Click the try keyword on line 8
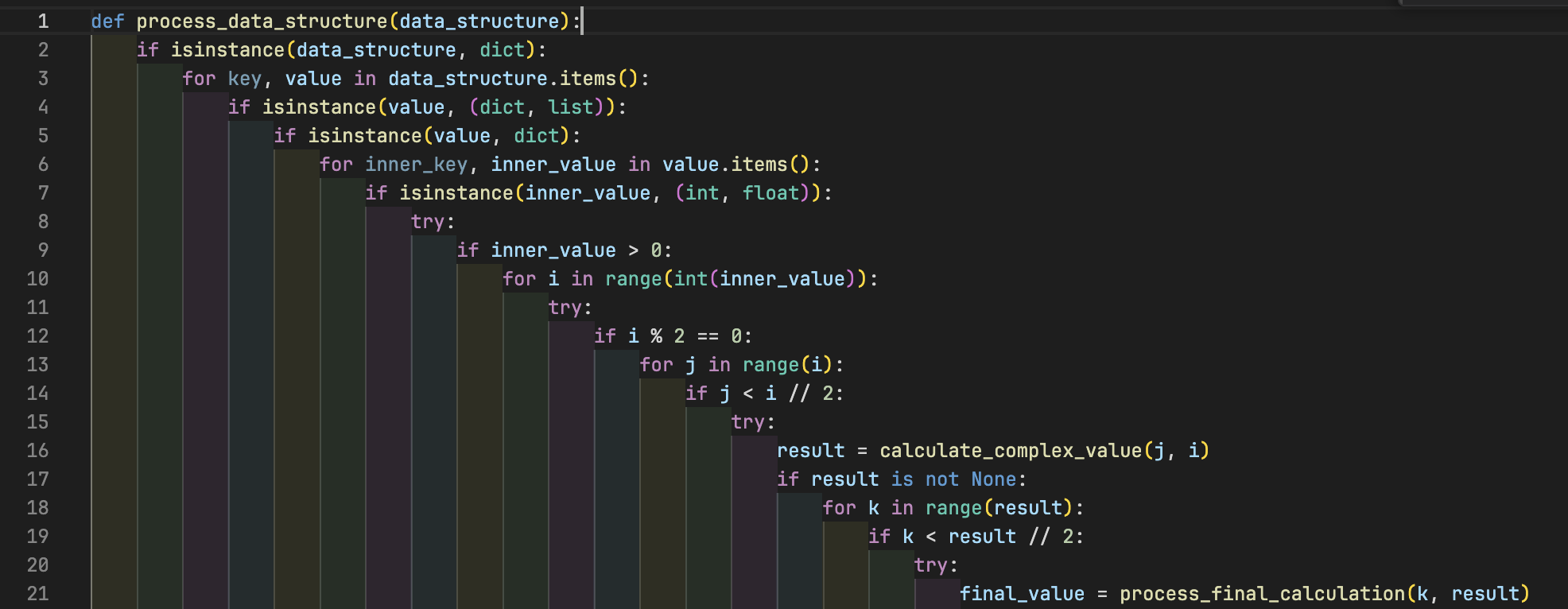Image resolution: width=1568 pixels, height=609 pixels. [x=427, y=222]
